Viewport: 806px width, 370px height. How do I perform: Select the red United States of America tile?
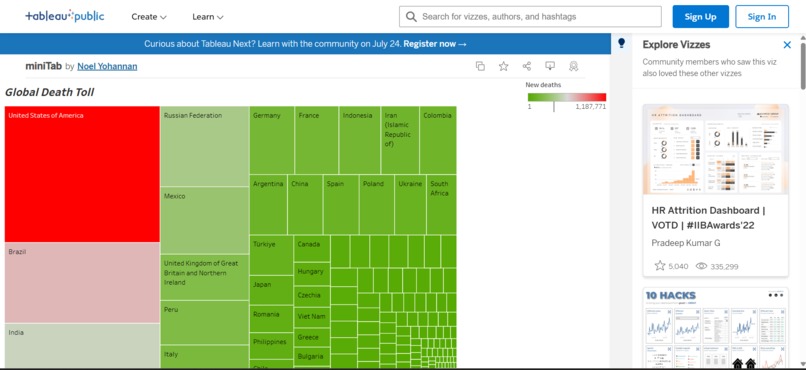tap(82, 174)
